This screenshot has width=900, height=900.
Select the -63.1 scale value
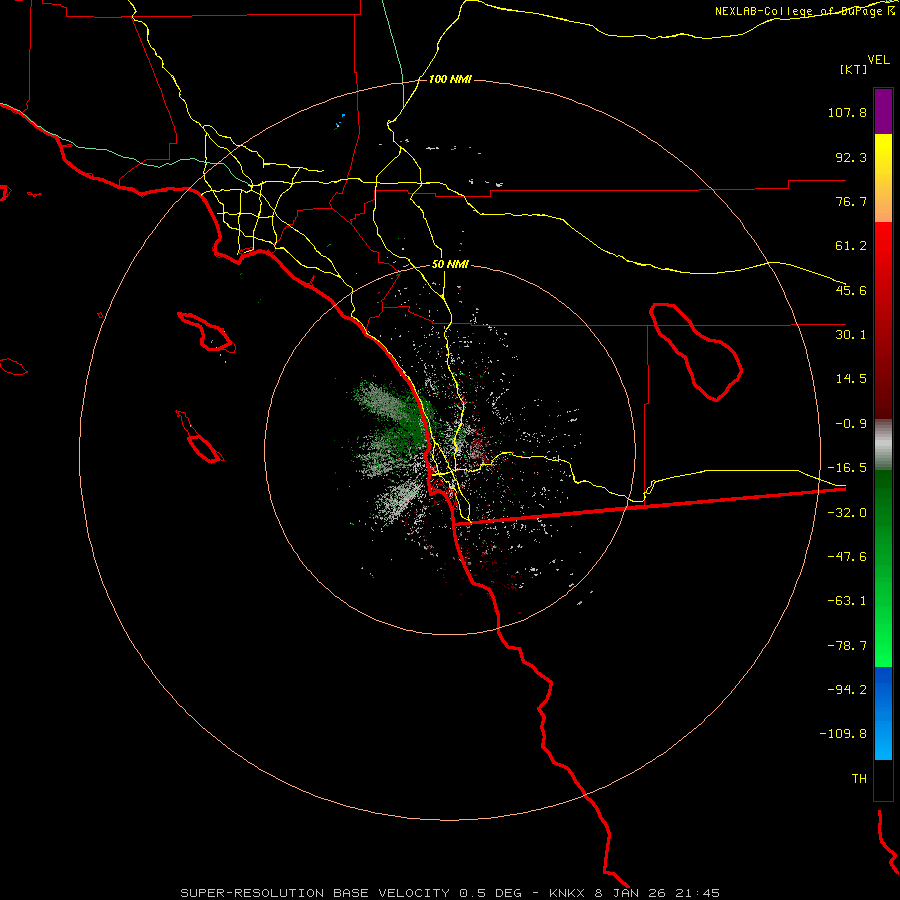[x=847, y=601]
